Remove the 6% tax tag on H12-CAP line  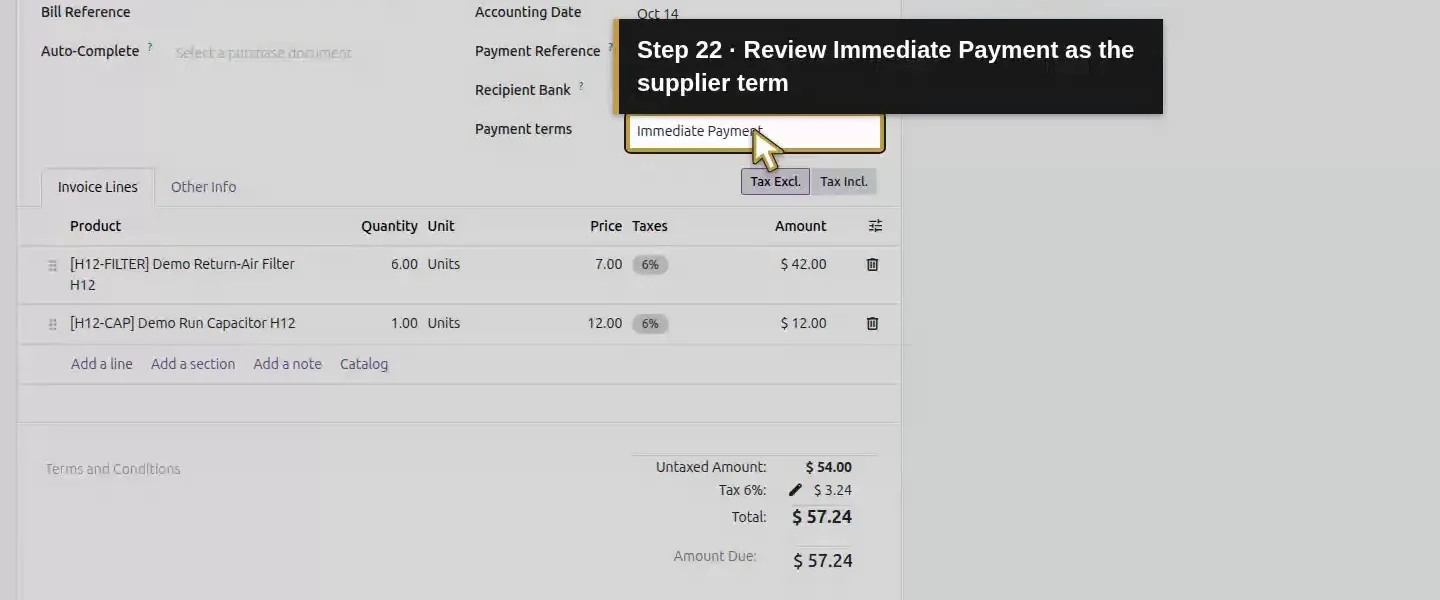[x=650, y=324]
